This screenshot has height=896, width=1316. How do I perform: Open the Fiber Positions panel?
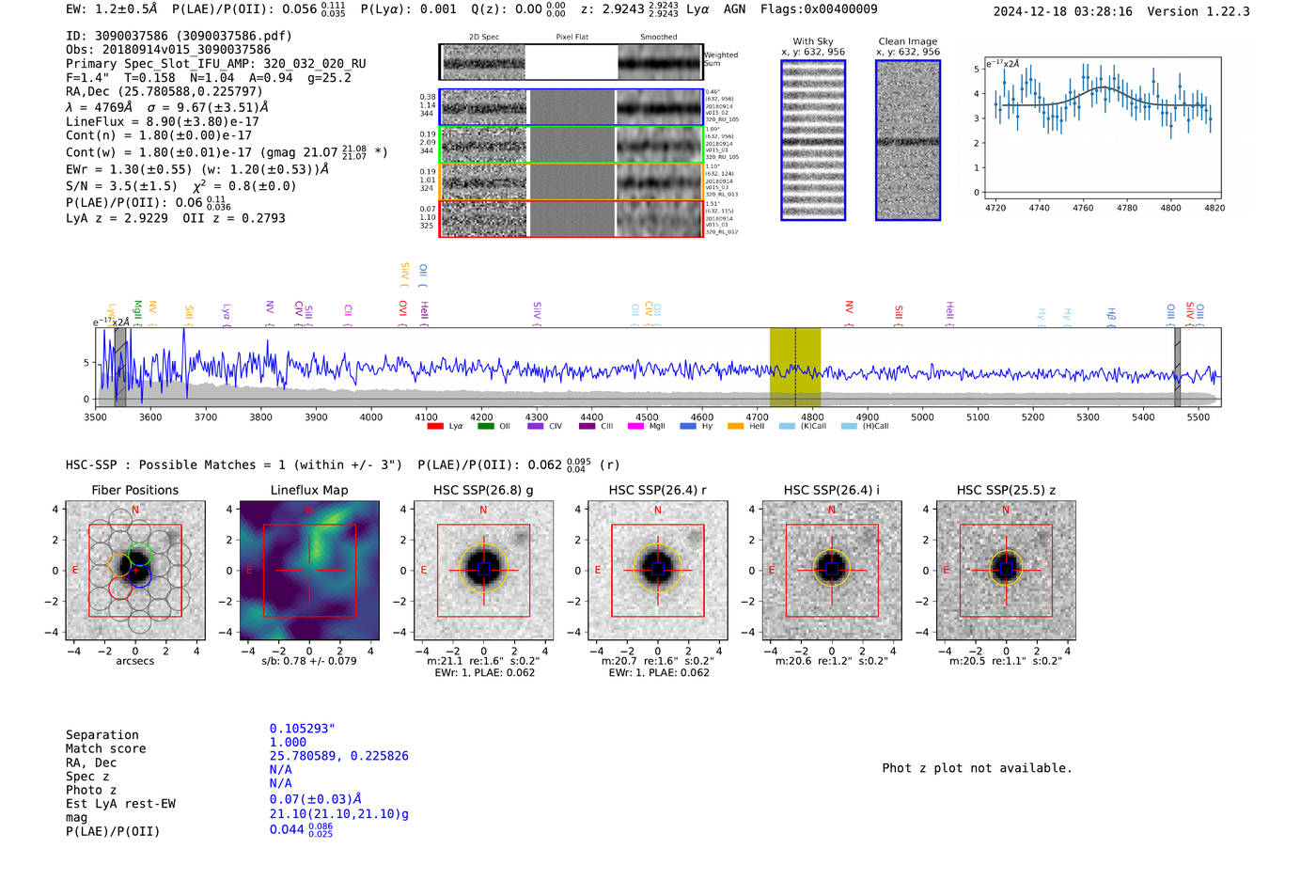pos(135,571)
